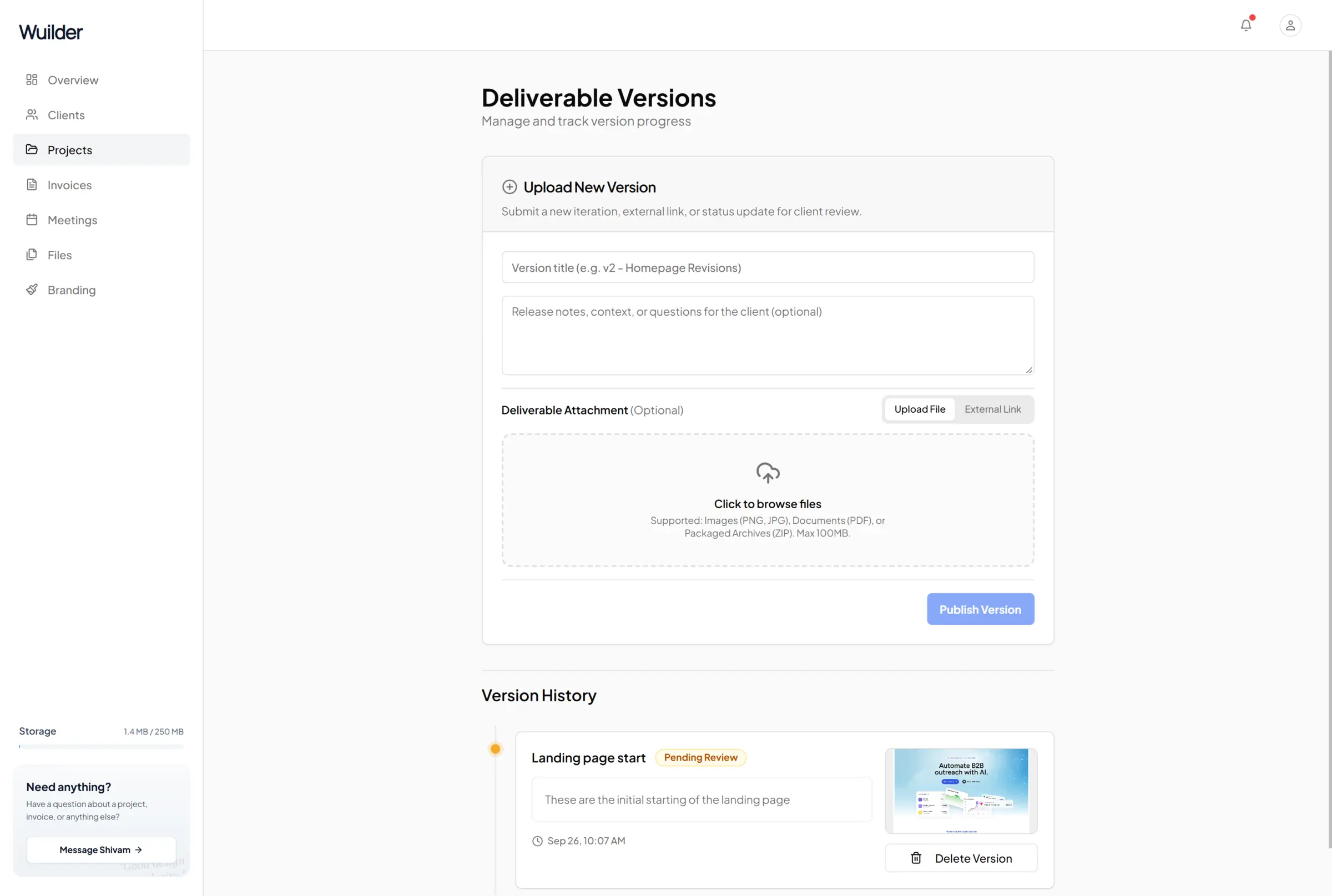
Task: Click the plus circle icon beside Upload New Version
Action: (x=509, y=187)
